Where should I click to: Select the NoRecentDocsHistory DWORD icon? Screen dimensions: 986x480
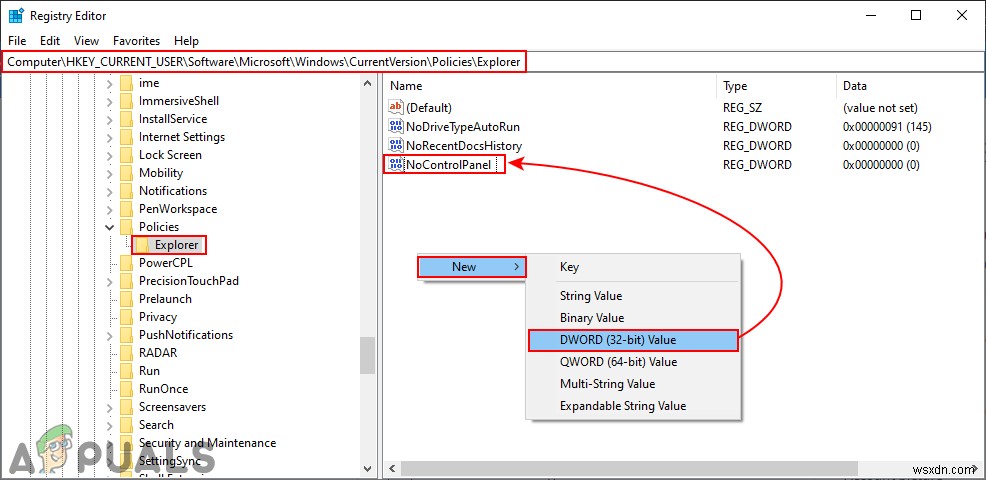coord(396,145)
